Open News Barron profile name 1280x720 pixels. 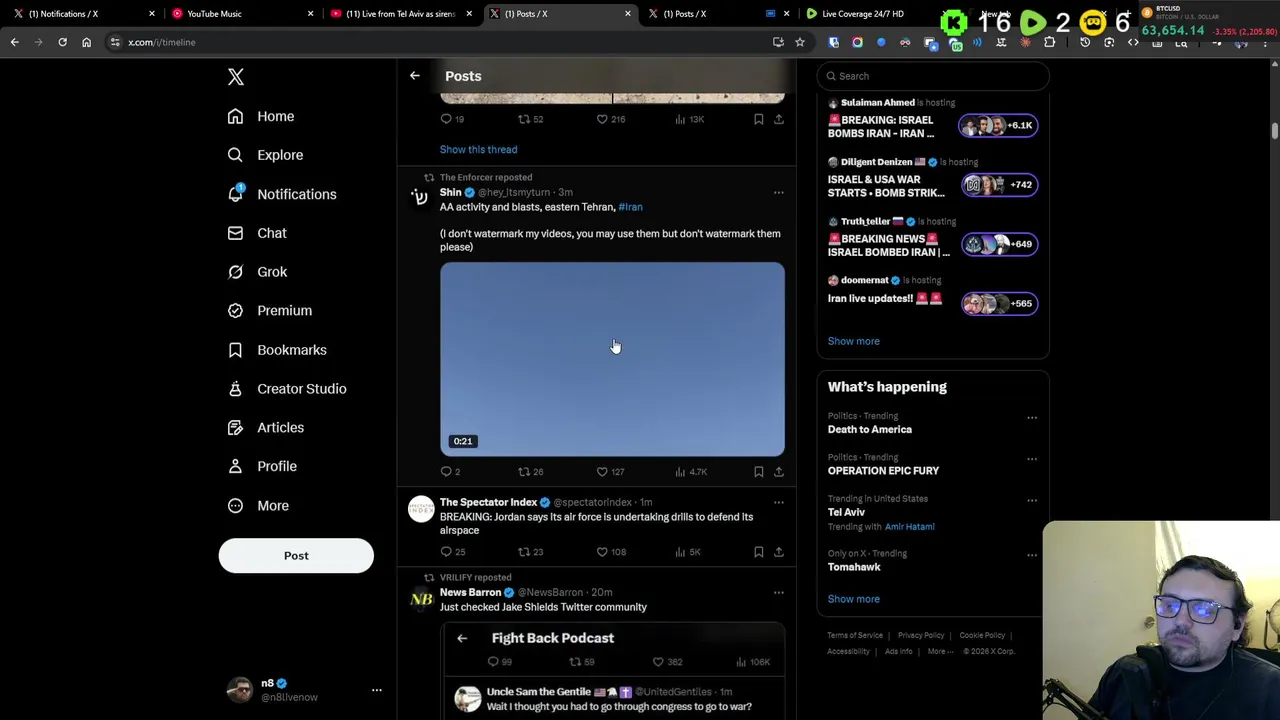point(470,592)
